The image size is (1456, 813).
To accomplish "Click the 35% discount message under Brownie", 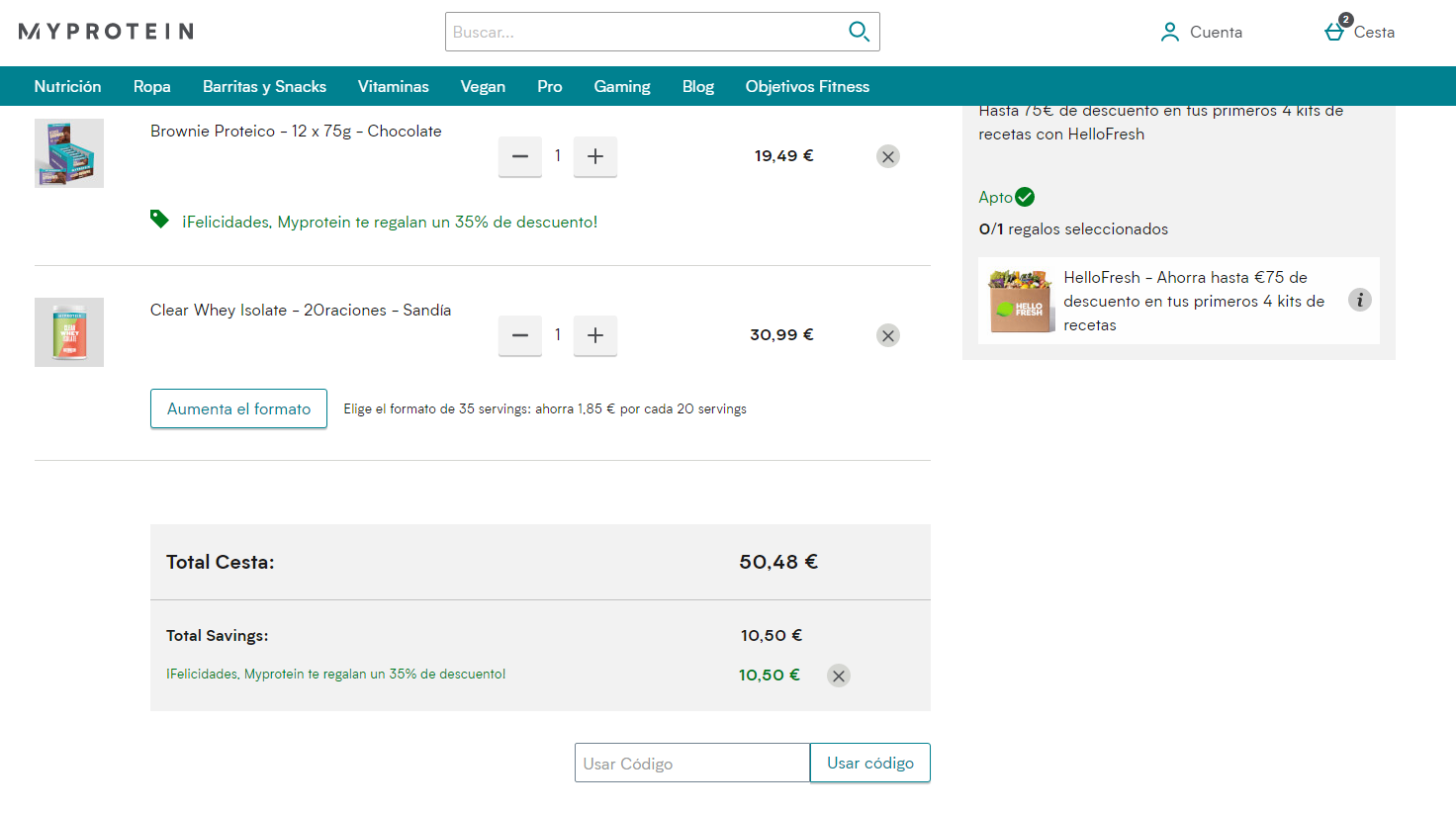I will [390, 222].
